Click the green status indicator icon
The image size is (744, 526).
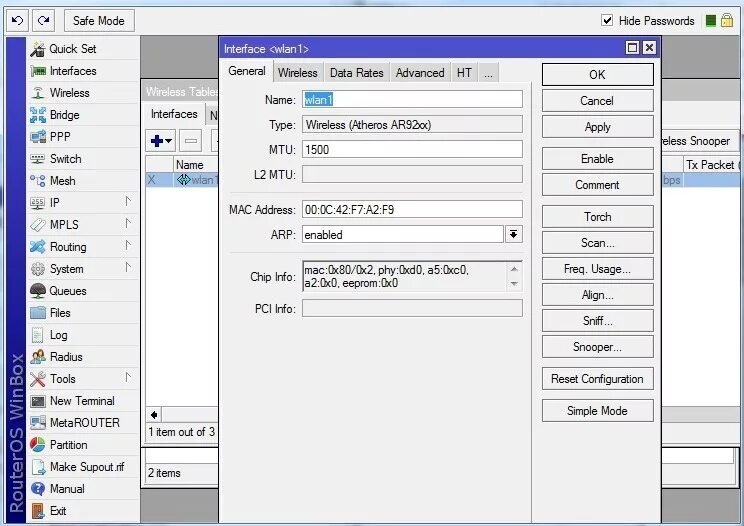[x=711, y=21]
